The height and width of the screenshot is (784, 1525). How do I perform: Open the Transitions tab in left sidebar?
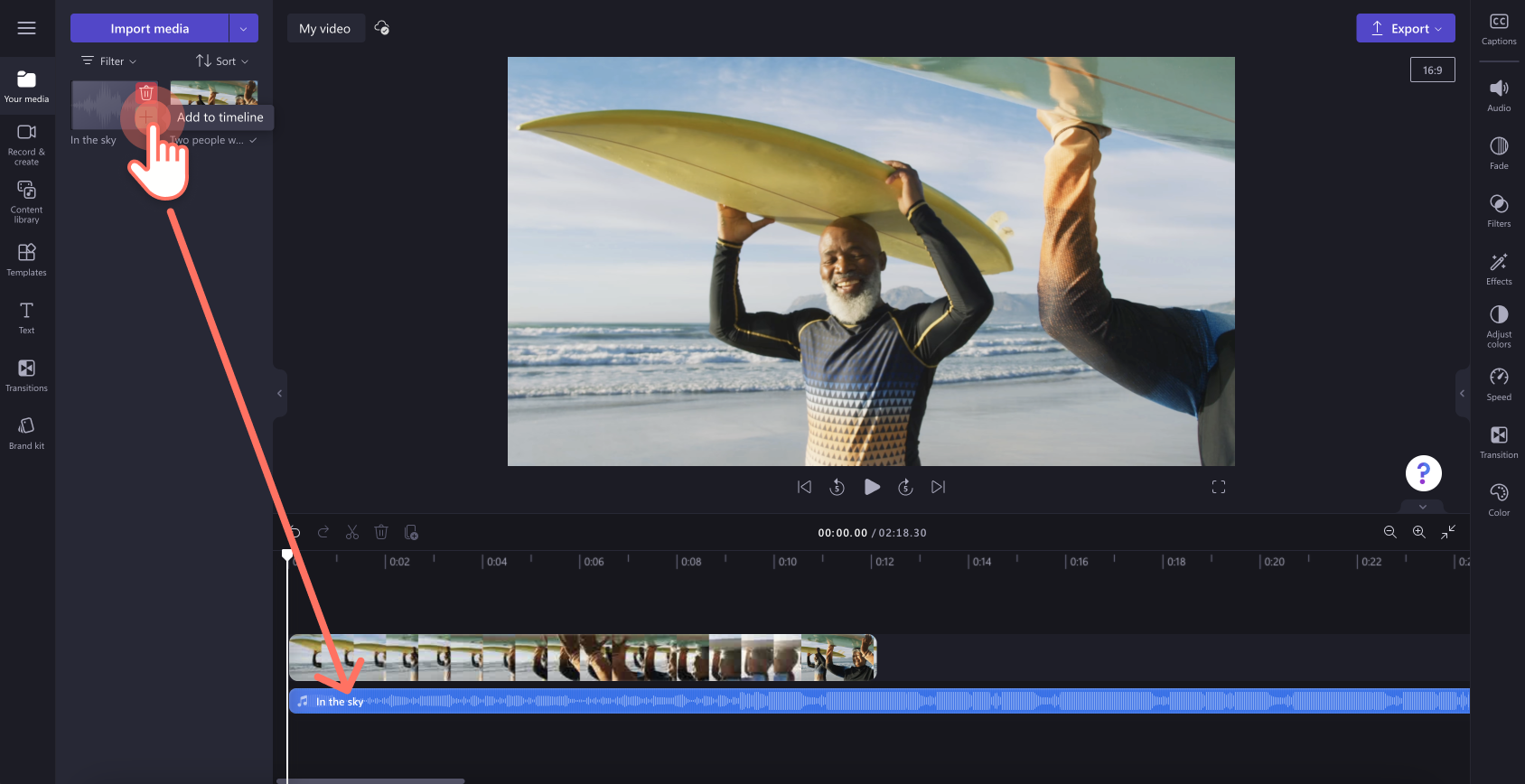click(x=26, y=375)
